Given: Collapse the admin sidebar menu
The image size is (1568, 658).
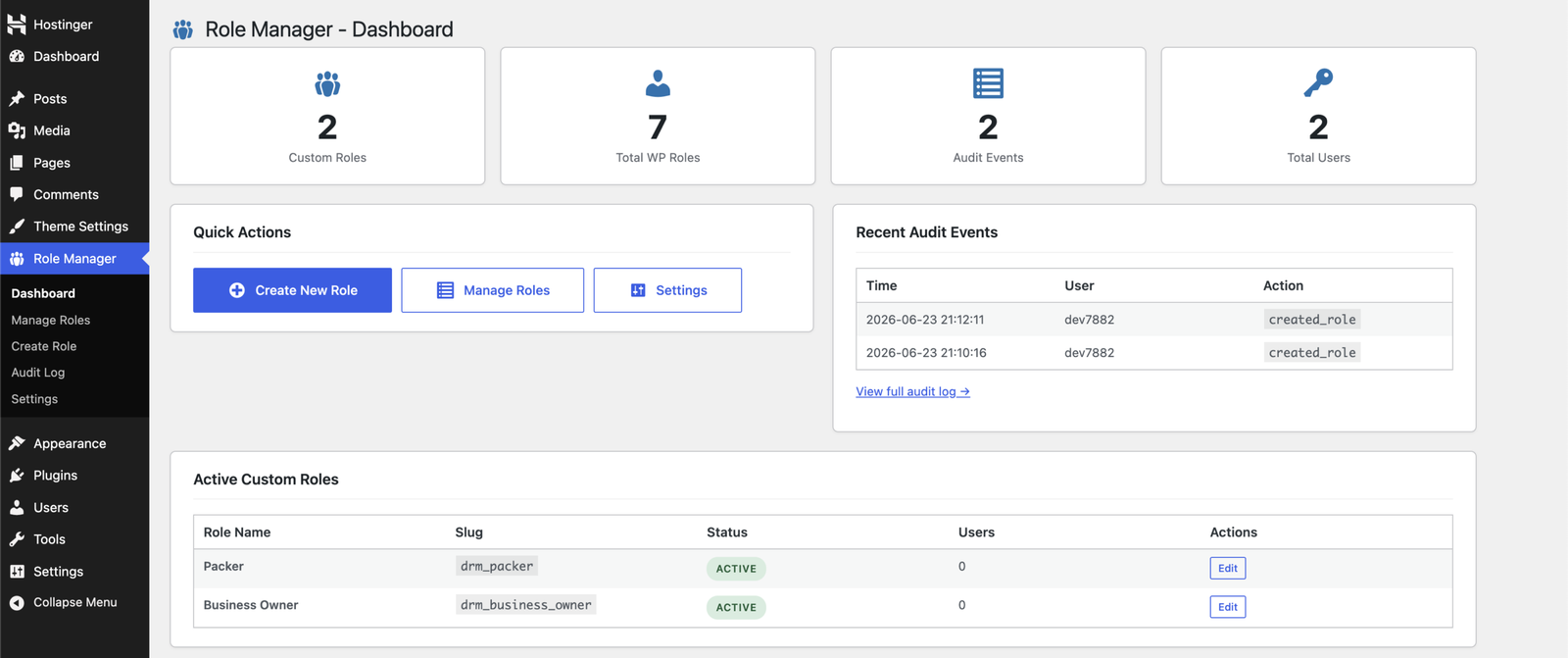Looking at the screenshot, I should click(74, 602).
